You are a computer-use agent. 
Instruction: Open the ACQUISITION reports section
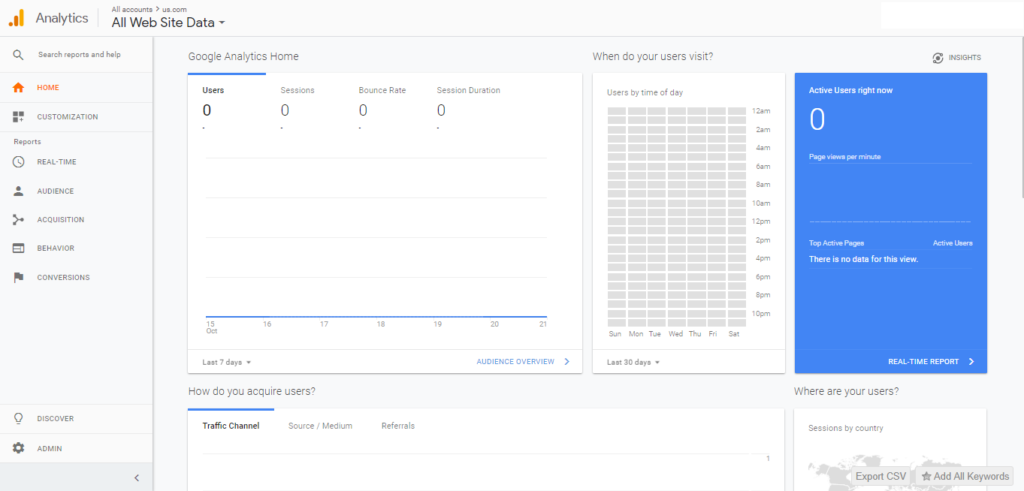[76, 220]
